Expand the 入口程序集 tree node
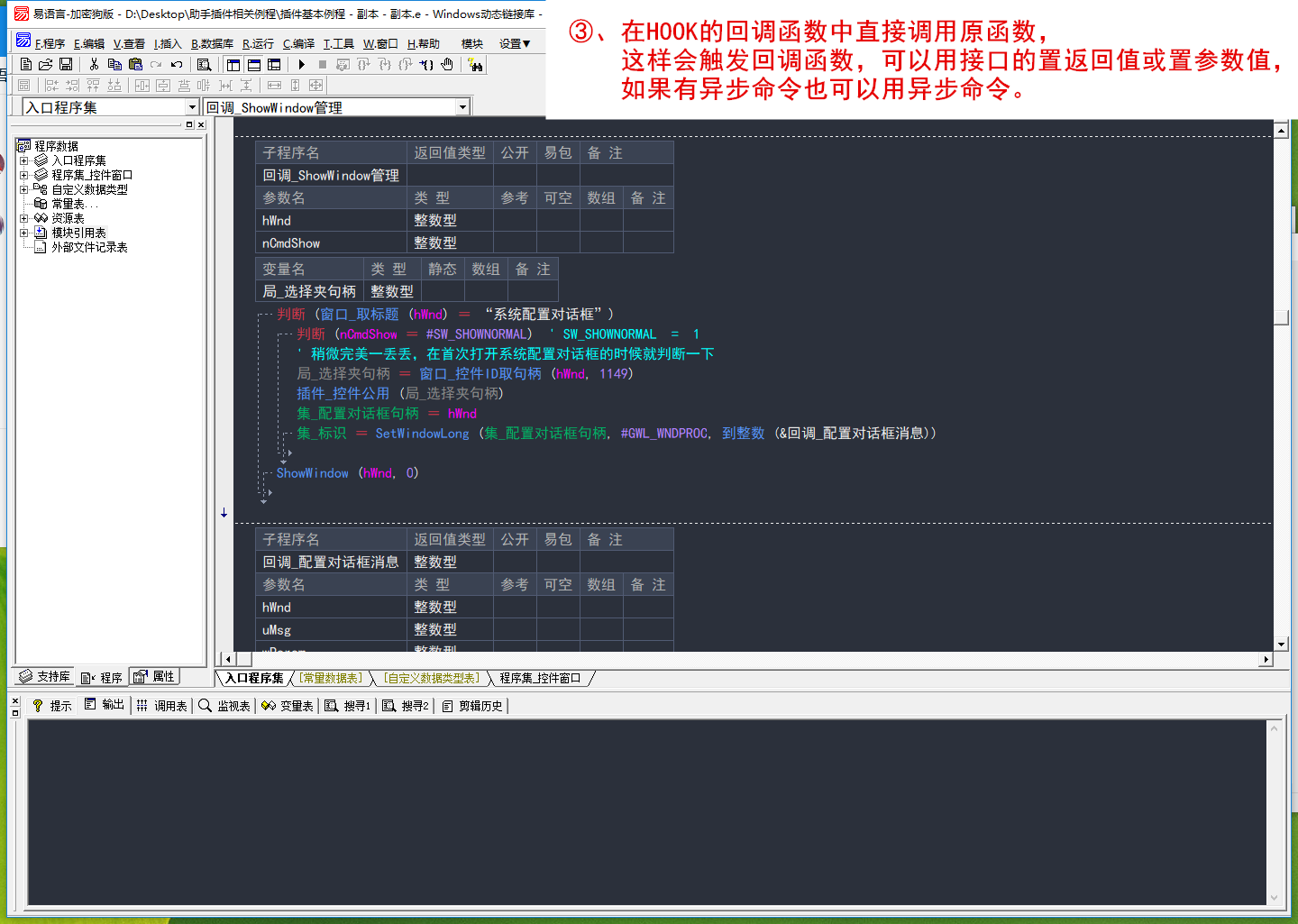This screenshot has width=1298, height=924. (23, 160)
